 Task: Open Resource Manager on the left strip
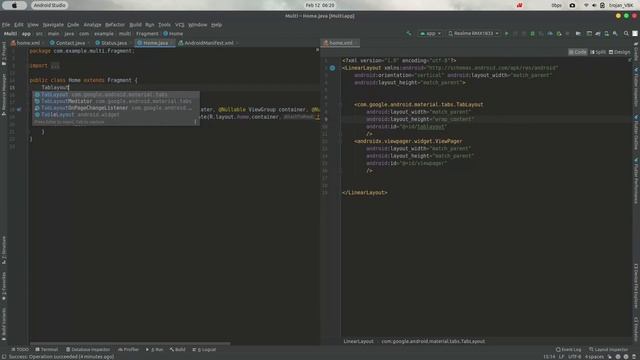pyautogui.click(x=4, y=94)
